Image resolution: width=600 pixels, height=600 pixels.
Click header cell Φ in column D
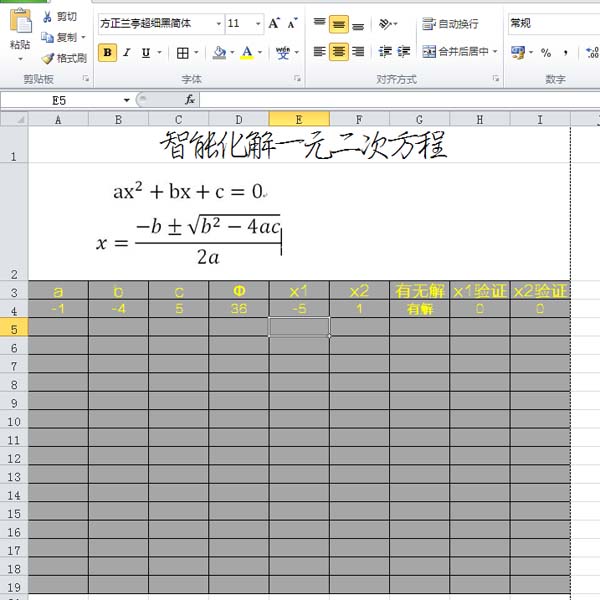(239, 291)
